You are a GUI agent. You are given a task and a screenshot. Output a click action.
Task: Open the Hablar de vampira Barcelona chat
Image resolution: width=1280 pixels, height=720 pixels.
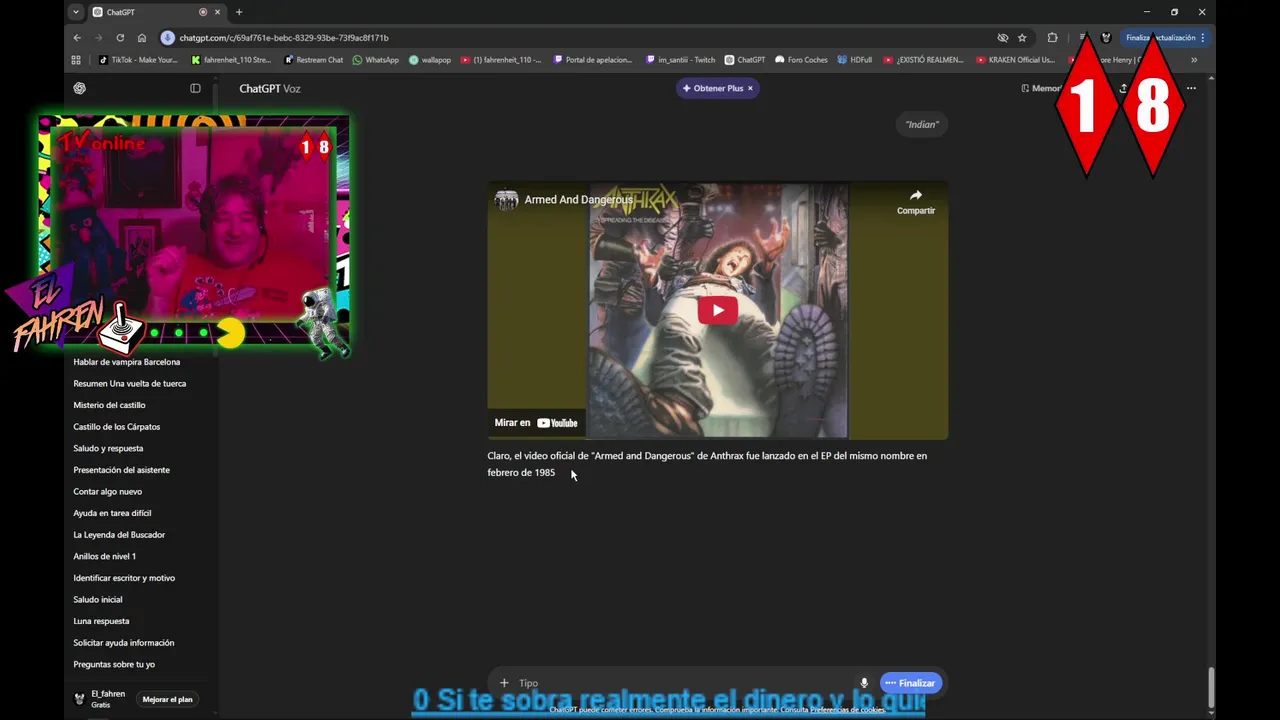tap(127, 362)
